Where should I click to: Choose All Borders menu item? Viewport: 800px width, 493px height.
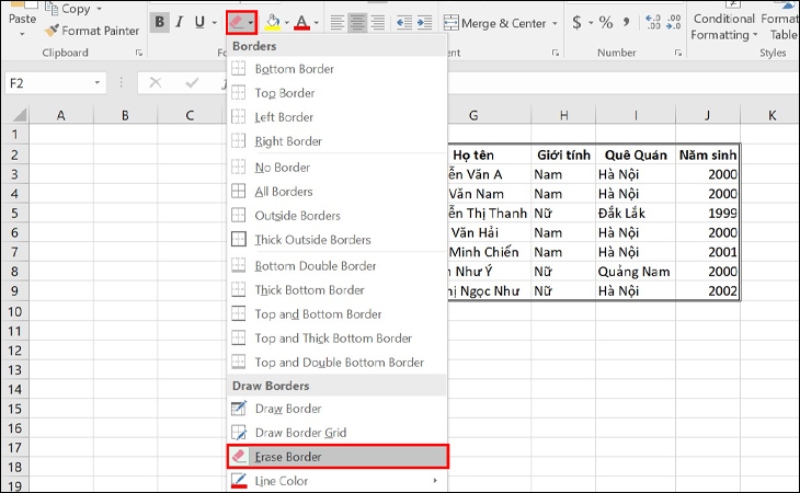pos(337,191)
